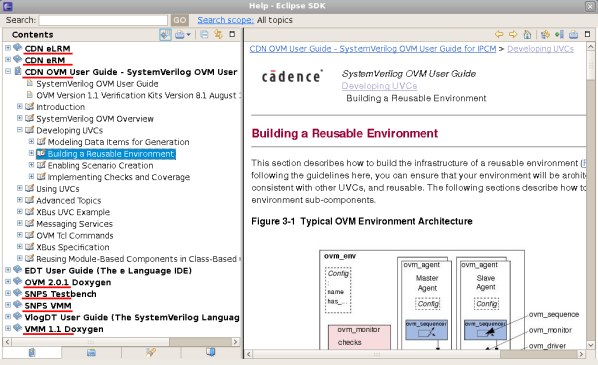Click the Search text field

[103, 20]
